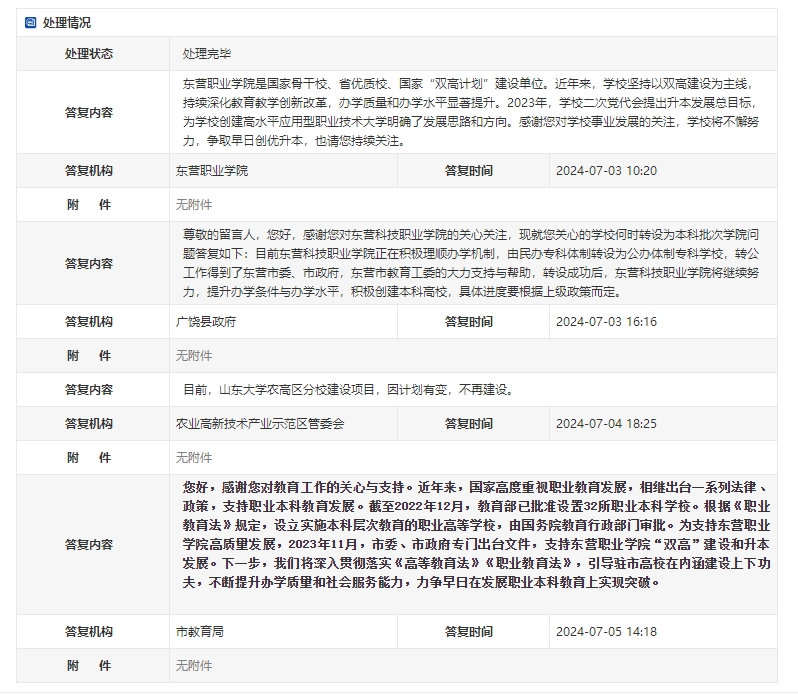This screenshot has width=798, height=694.
Task: Click the 答复内容 label beside the 山东大学 reply
Action: pyautogui.click(x=89, y=390)
